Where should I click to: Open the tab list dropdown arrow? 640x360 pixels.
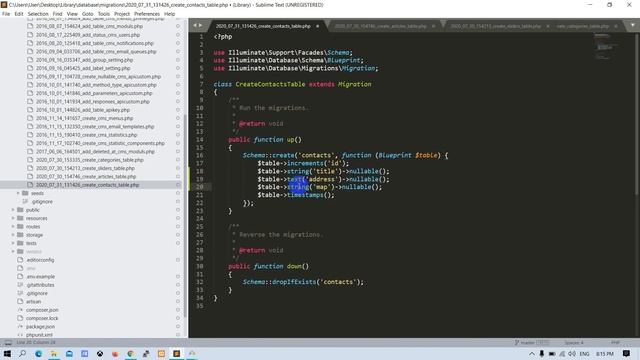632,25
